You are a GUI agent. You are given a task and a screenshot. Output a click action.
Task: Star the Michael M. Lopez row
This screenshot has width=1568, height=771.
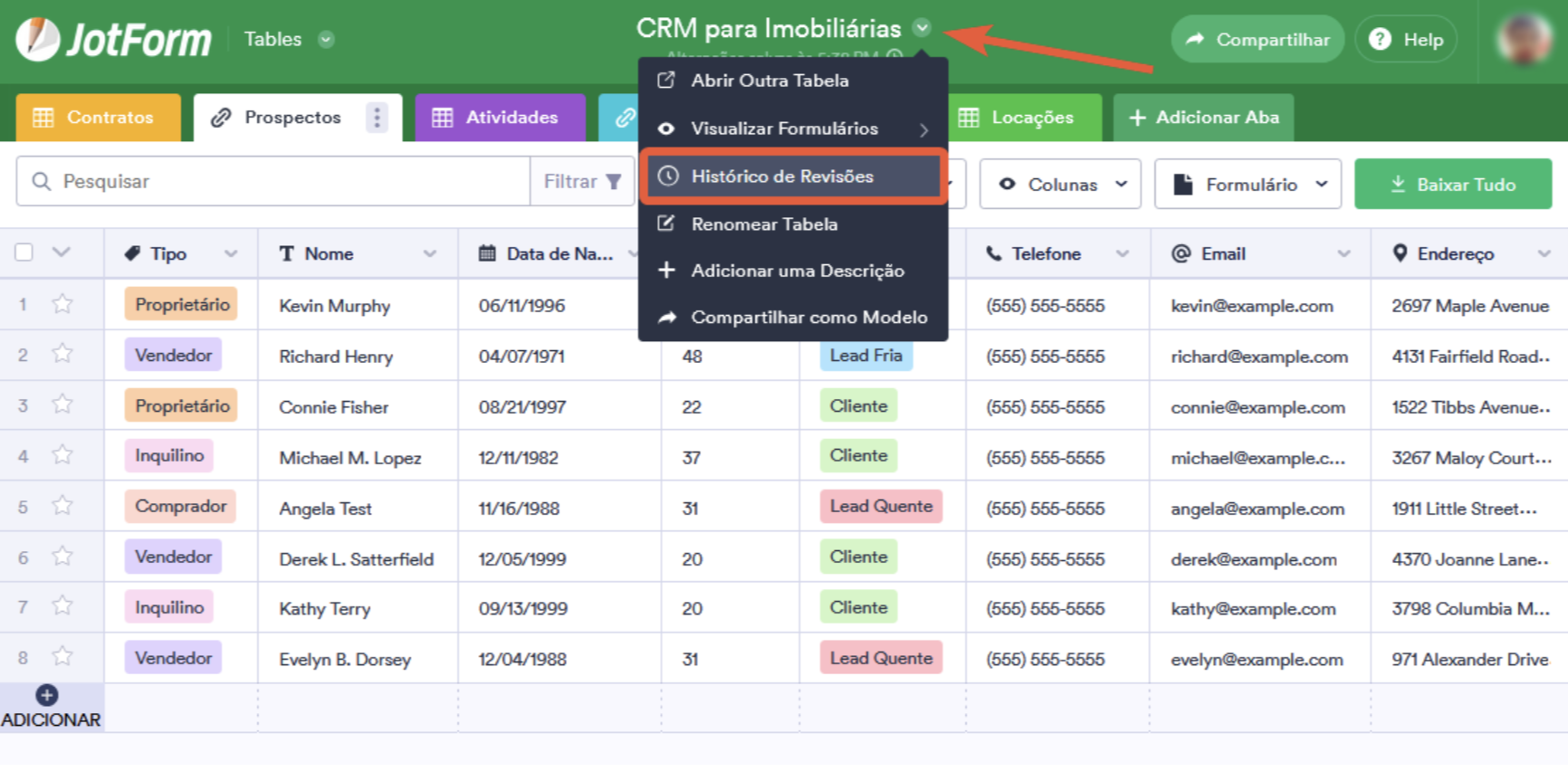(x=62, y=455)
